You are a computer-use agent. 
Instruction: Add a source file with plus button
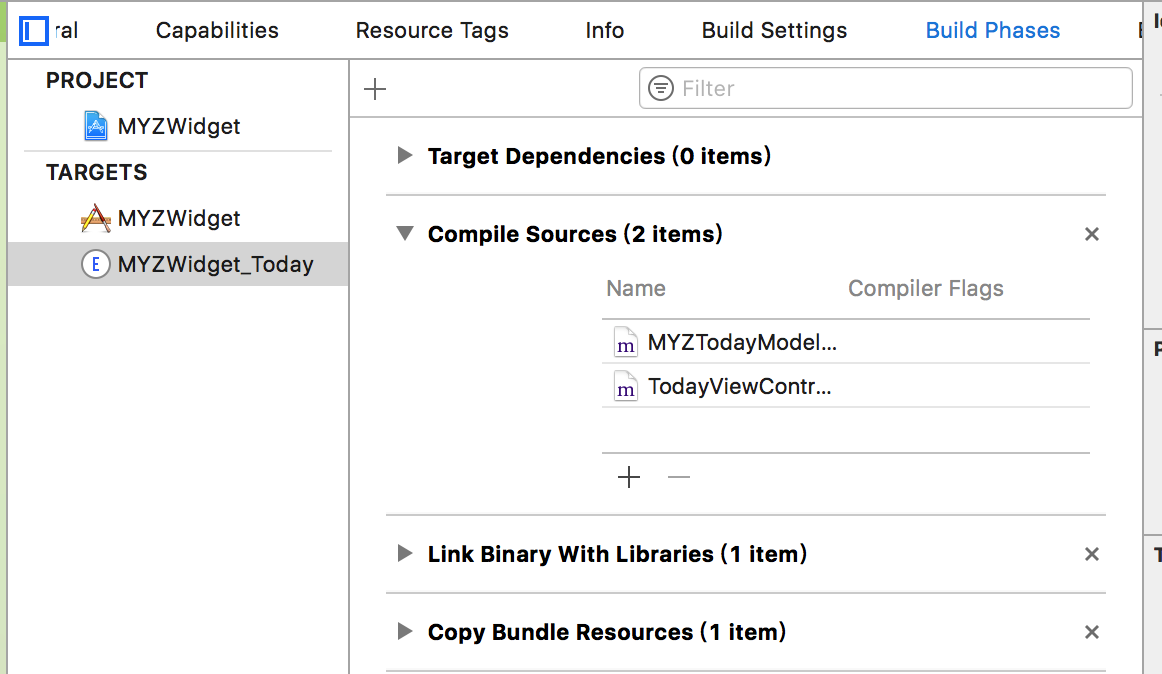point(628,477)
